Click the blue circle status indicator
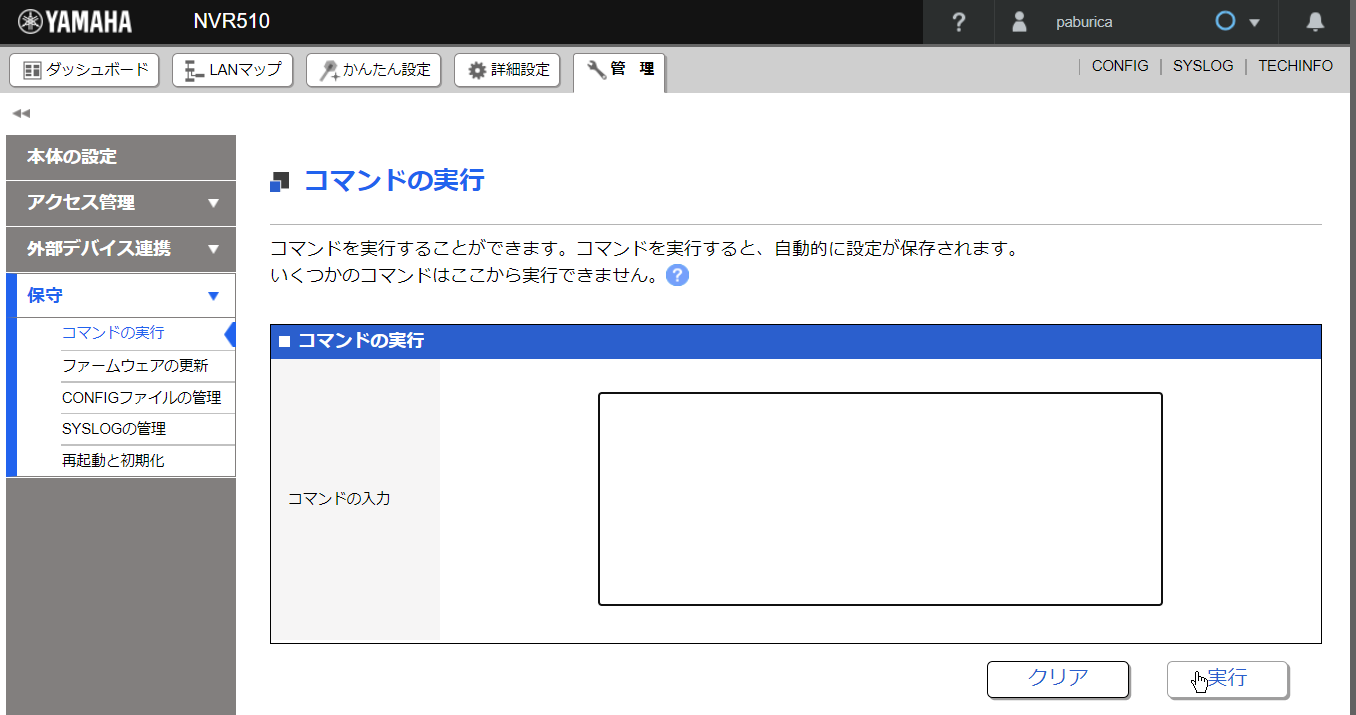Image resolution: width=1356 pixels, height=715 pixels. [1225, 22]
